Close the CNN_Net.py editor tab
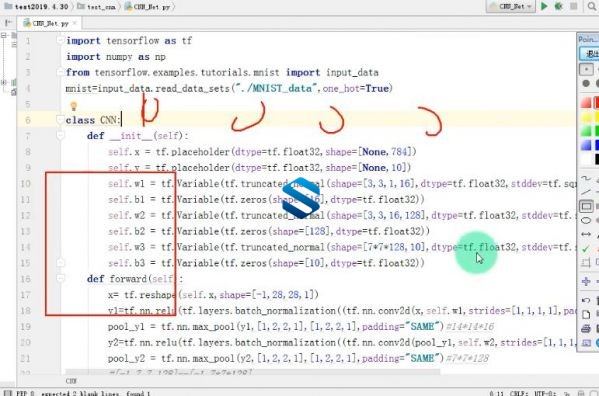599x396 pixels. pos(75,23)
